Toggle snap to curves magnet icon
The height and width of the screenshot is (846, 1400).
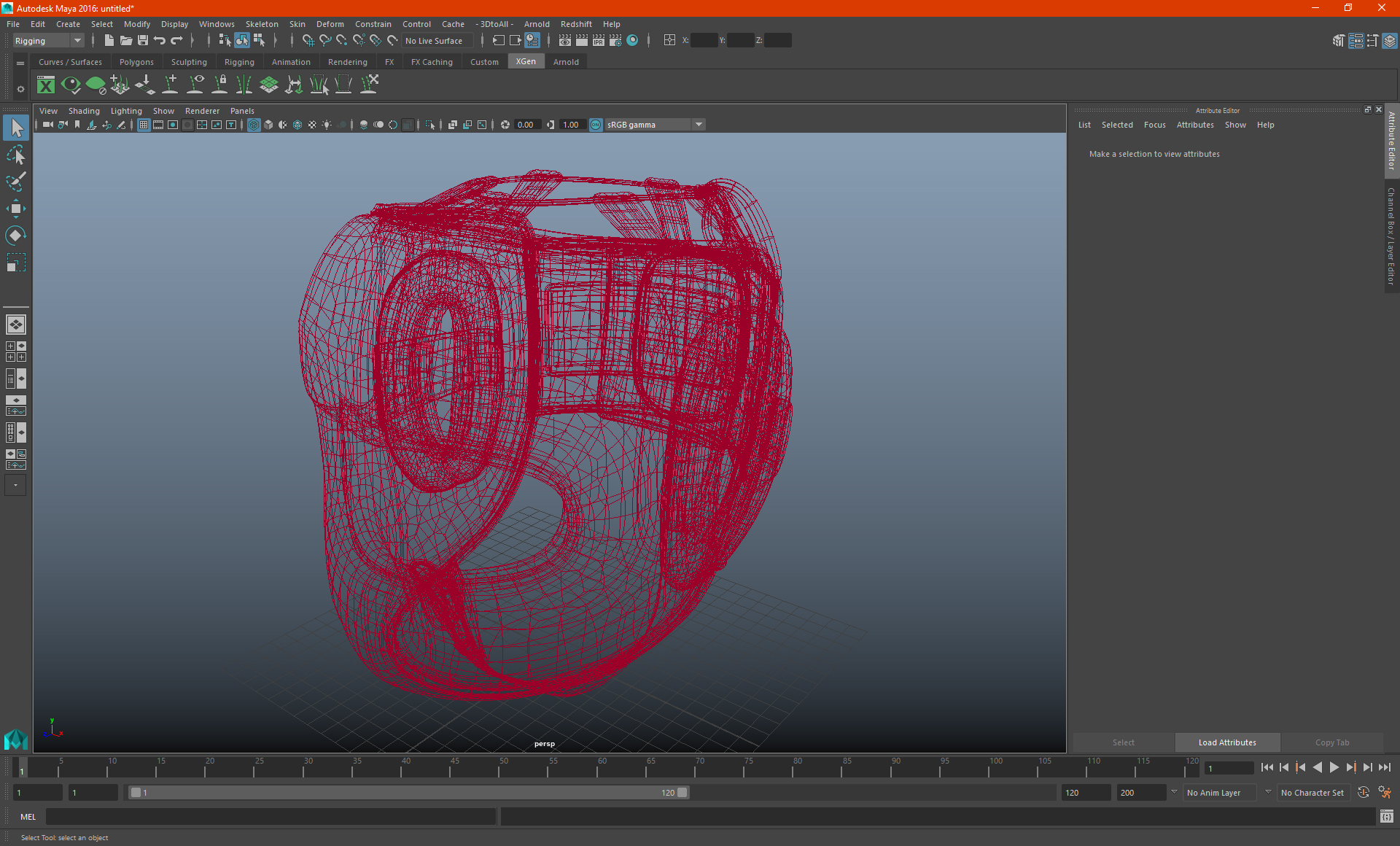pos(325,41)
